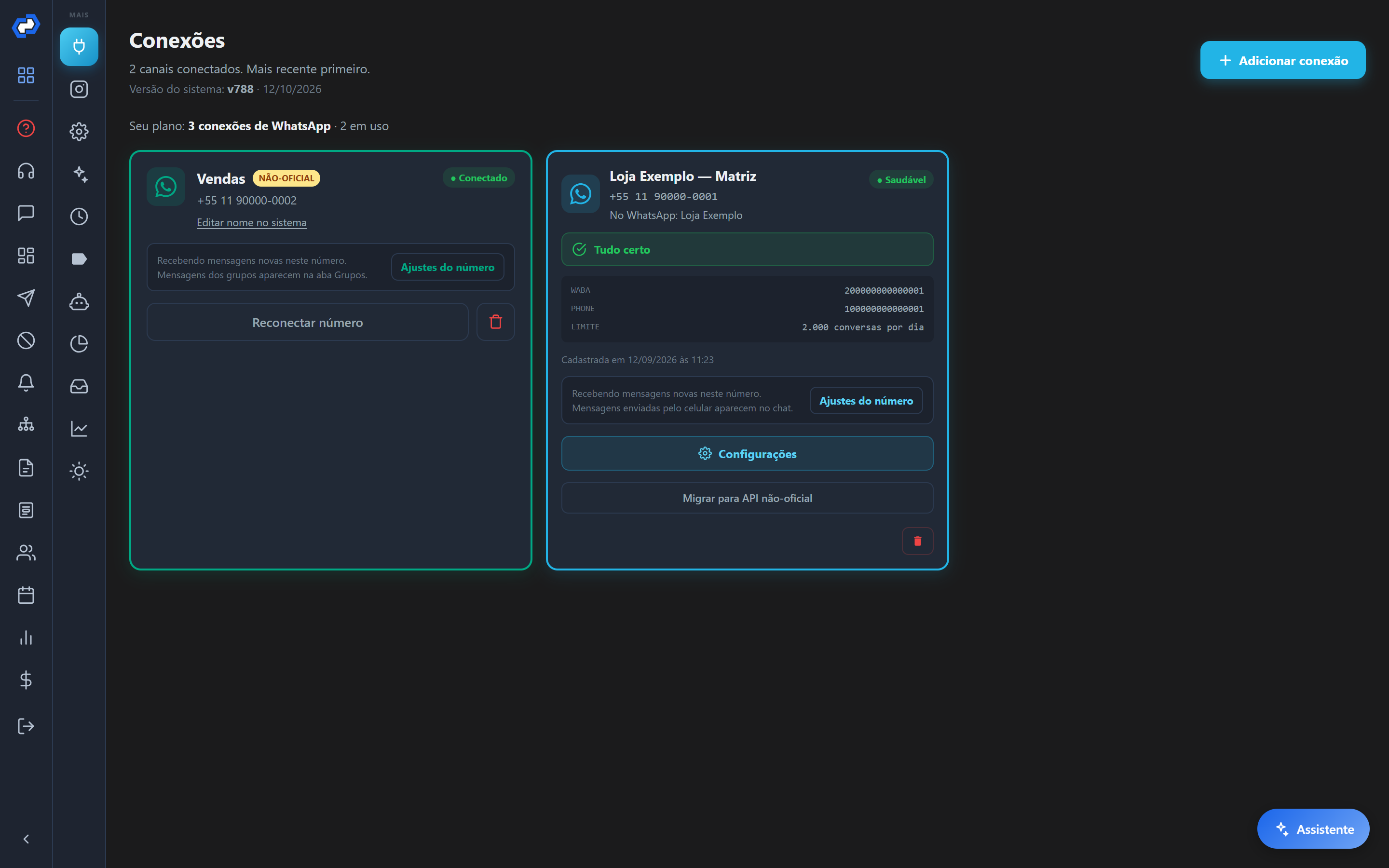Open the tag labels icon
The width and height of the screenshot is (1389, 868).
79,259
